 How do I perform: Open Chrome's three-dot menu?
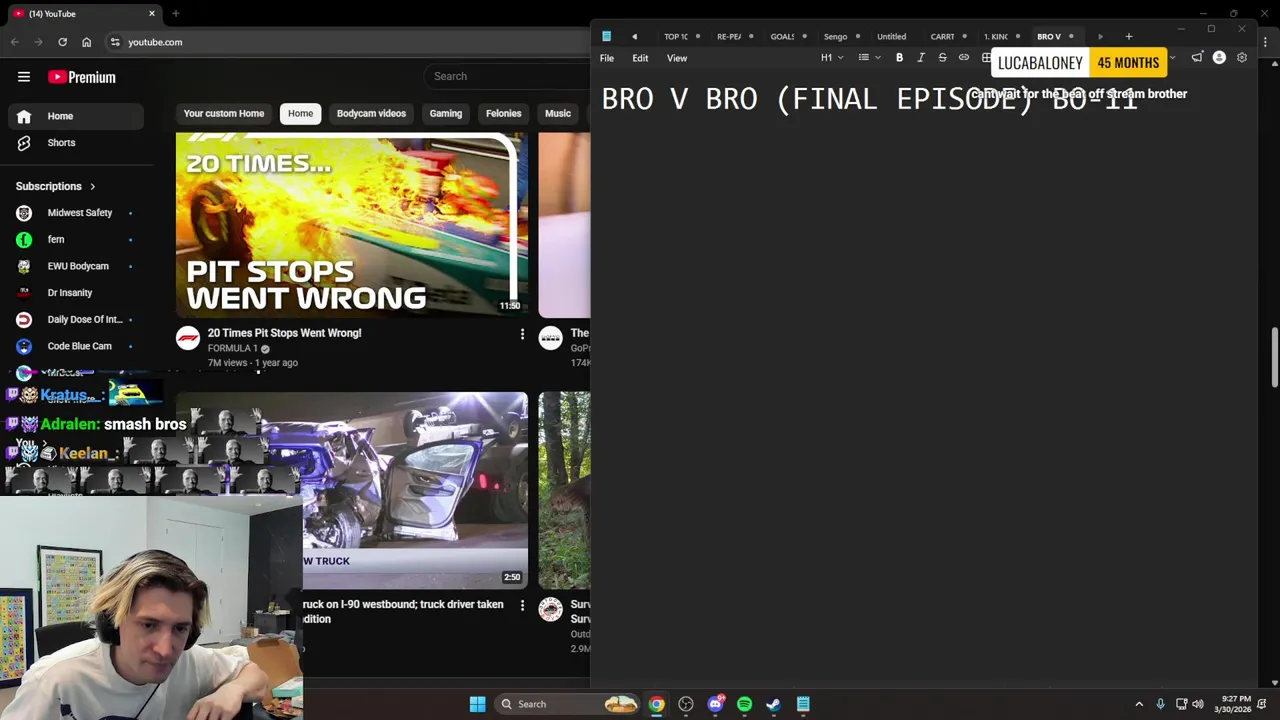(1266, 42)
